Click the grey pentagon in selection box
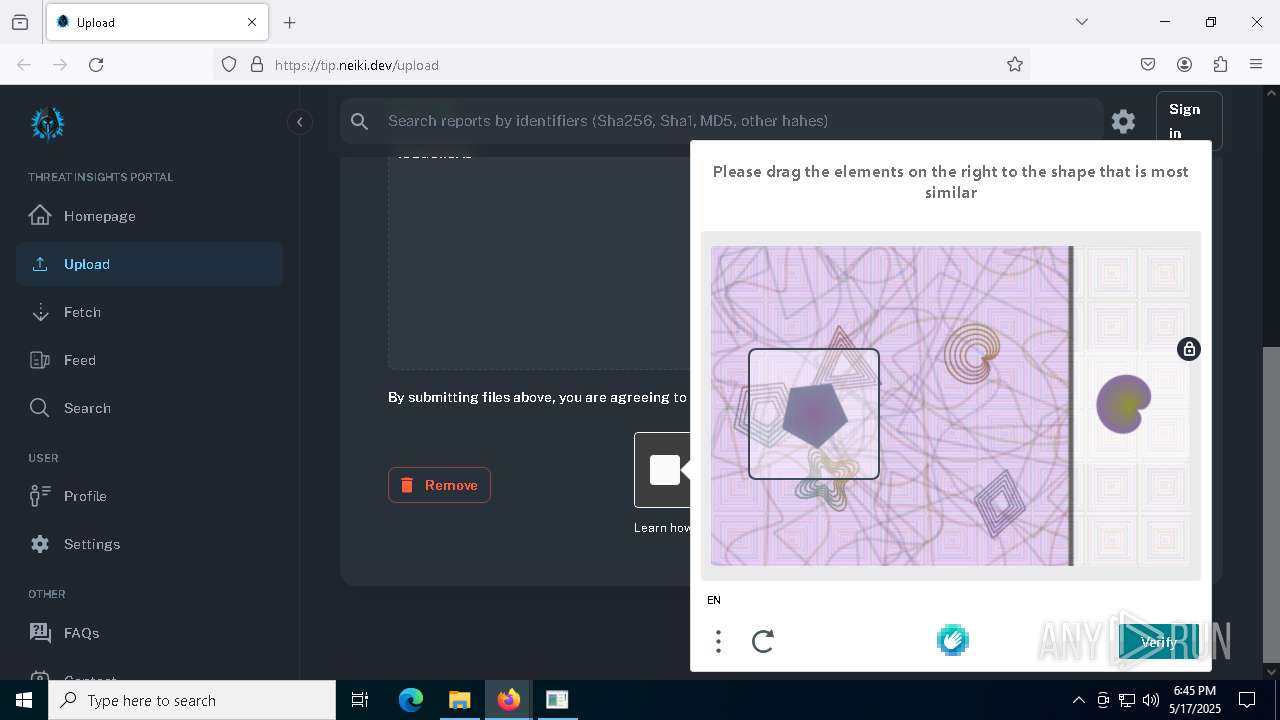The image size is (1280, 720). point(815,414)
